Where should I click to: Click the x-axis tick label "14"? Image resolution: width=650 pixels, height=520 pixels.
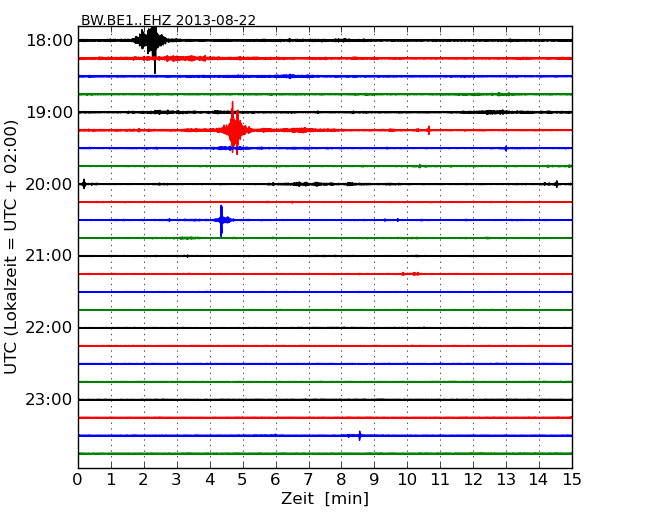[x=538, y=480]
